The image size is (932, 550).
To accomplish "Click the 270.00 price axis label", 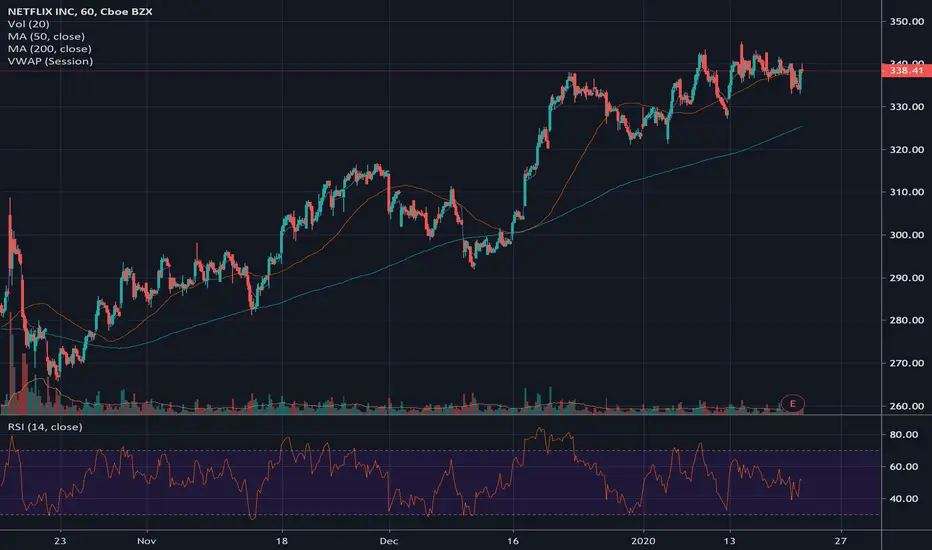I will 906,363.
